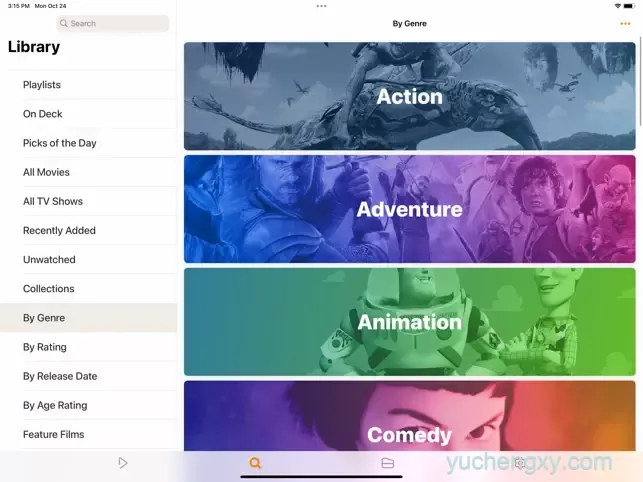
Task: Tap the Wi-Fi status icon
Action: pyautogui.click(x=618, y=6)
